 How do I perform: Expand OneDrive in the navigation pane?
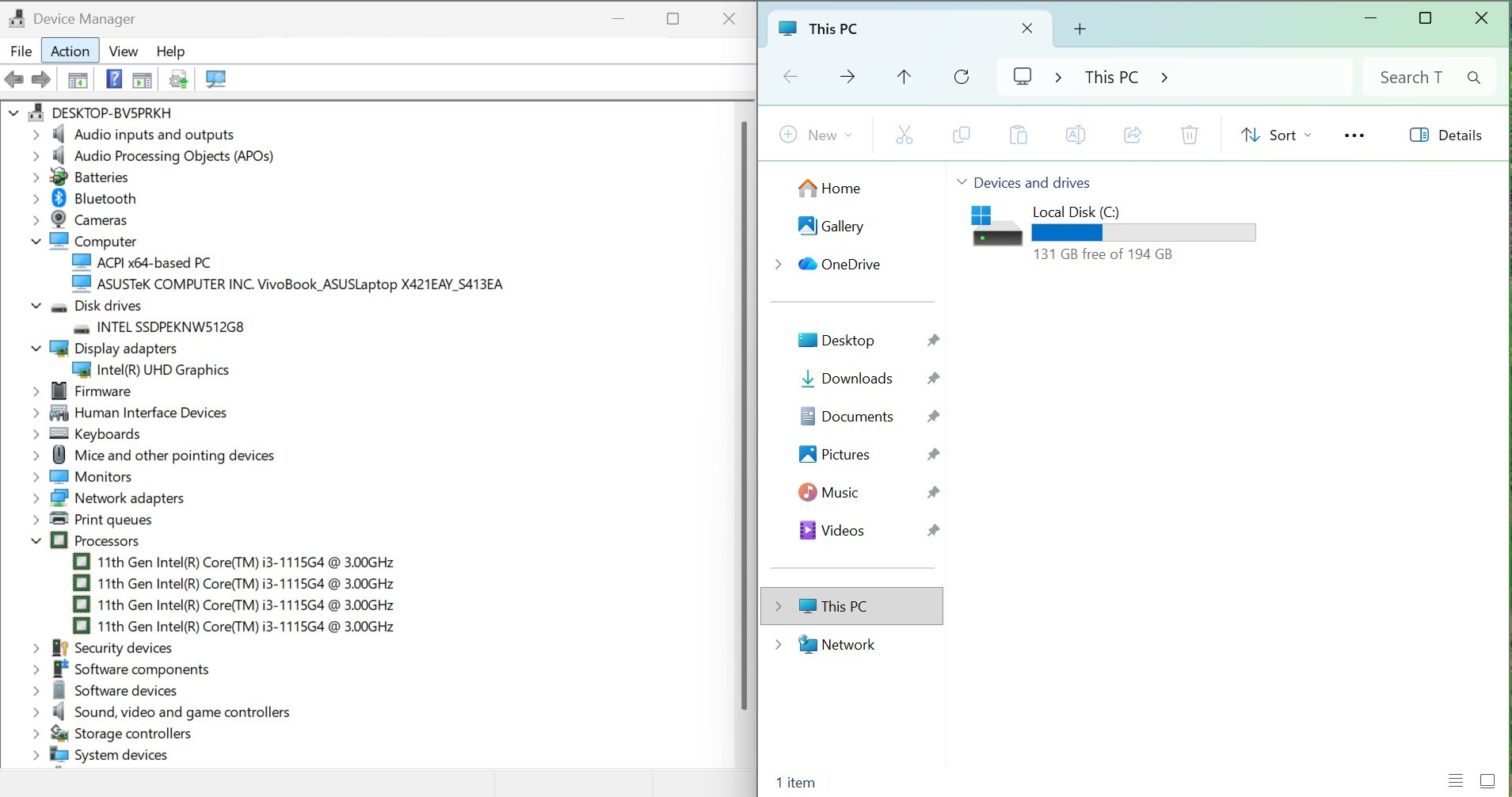778,265
